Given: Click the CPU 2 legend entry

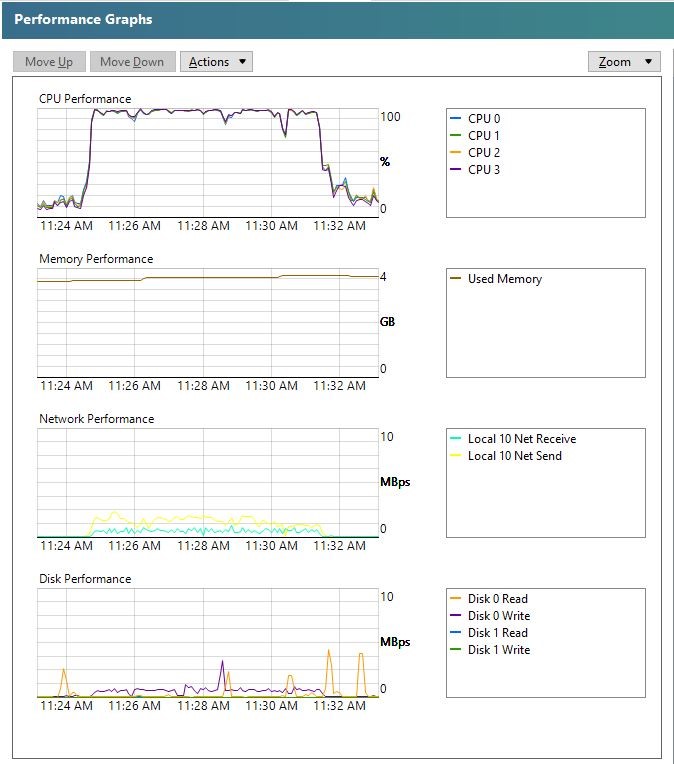Looking at the screenshot, I should (x=483, y=153).
